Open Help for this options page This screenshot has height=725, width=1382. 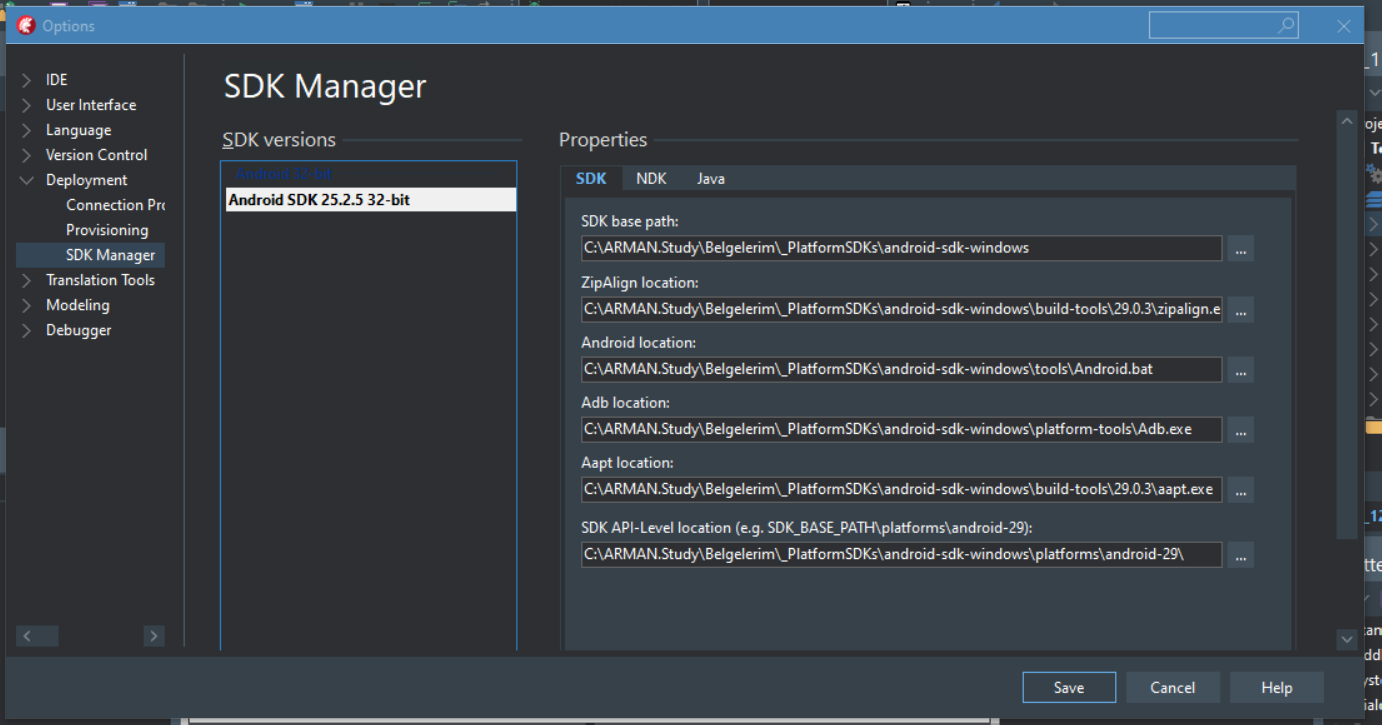point(1277,687)
